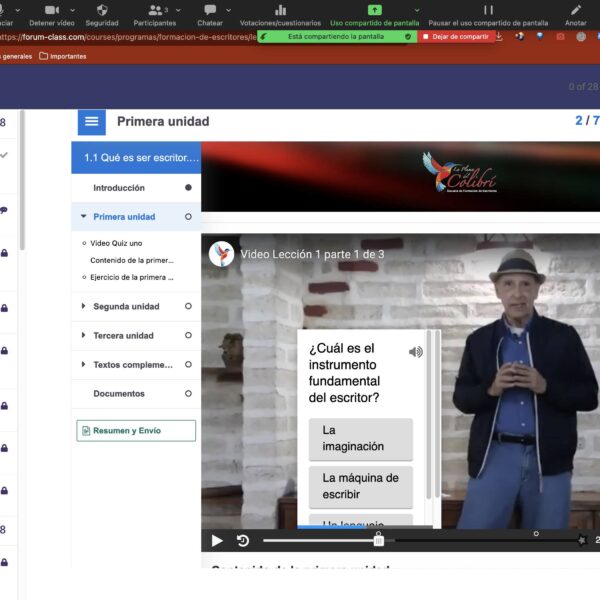The image size is (600, 600).
Task: Toggle the Introducción completion circle
Action: (x=188, y=188)
